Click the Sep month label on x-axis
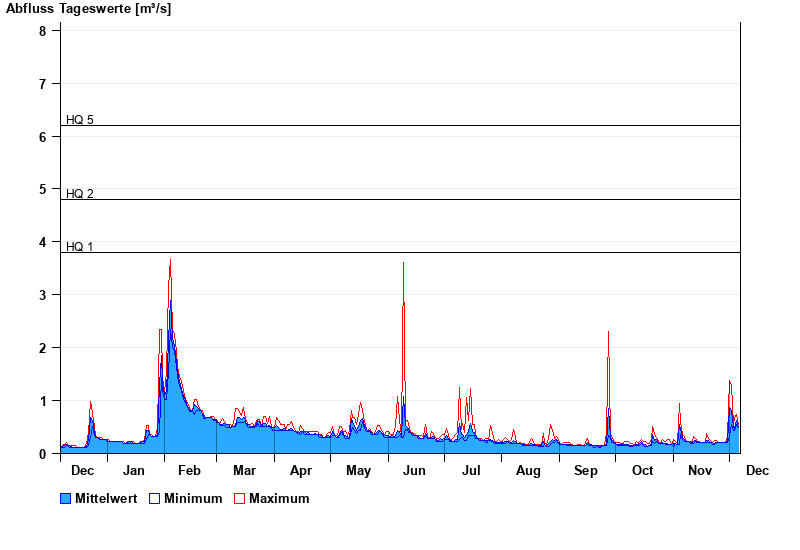 point(585,471)
